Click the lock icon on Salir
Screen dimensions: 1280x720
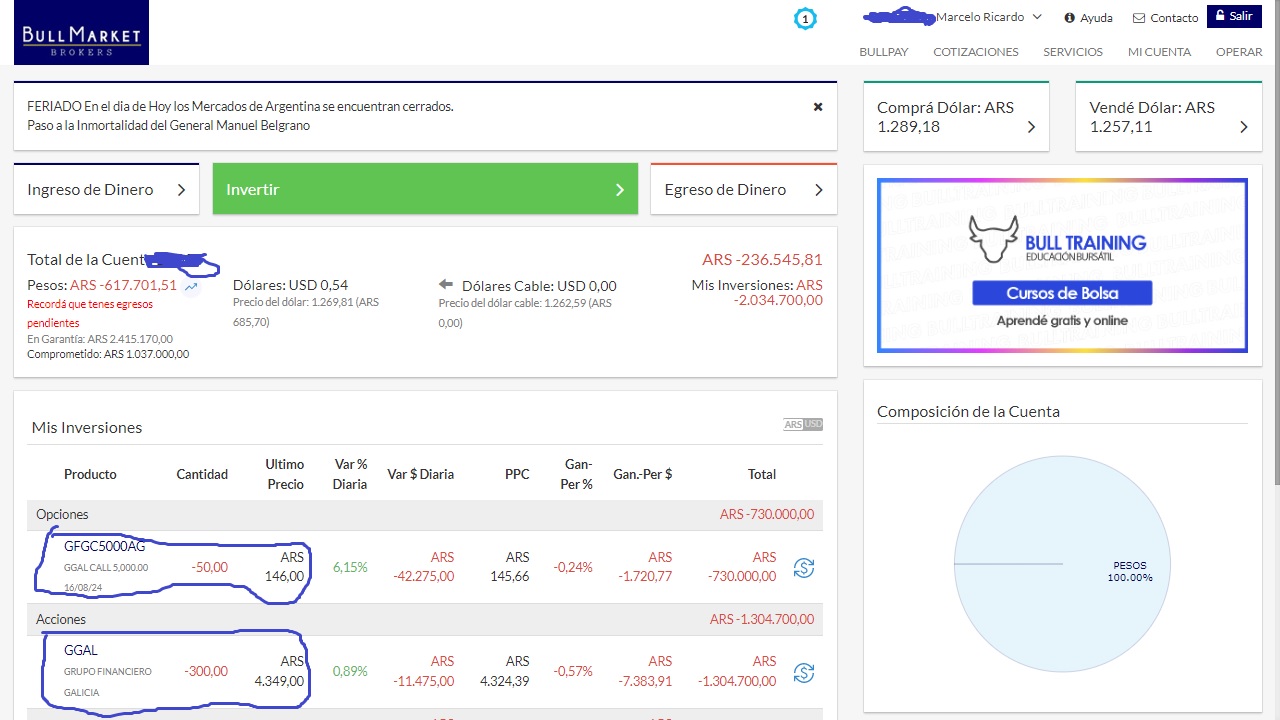click(x=1220, y=16)
